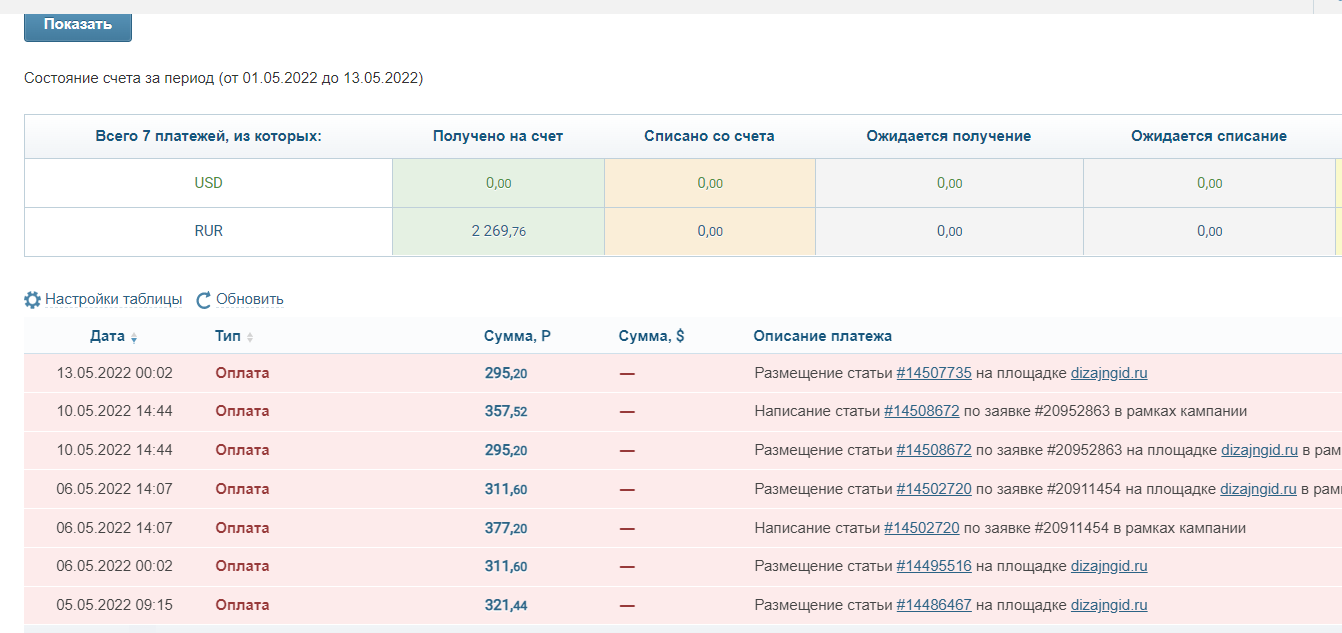Visit dizajngid.ru link in 06.05.2022 00:02 row

pyautogui.click(x=1108, y=566)
